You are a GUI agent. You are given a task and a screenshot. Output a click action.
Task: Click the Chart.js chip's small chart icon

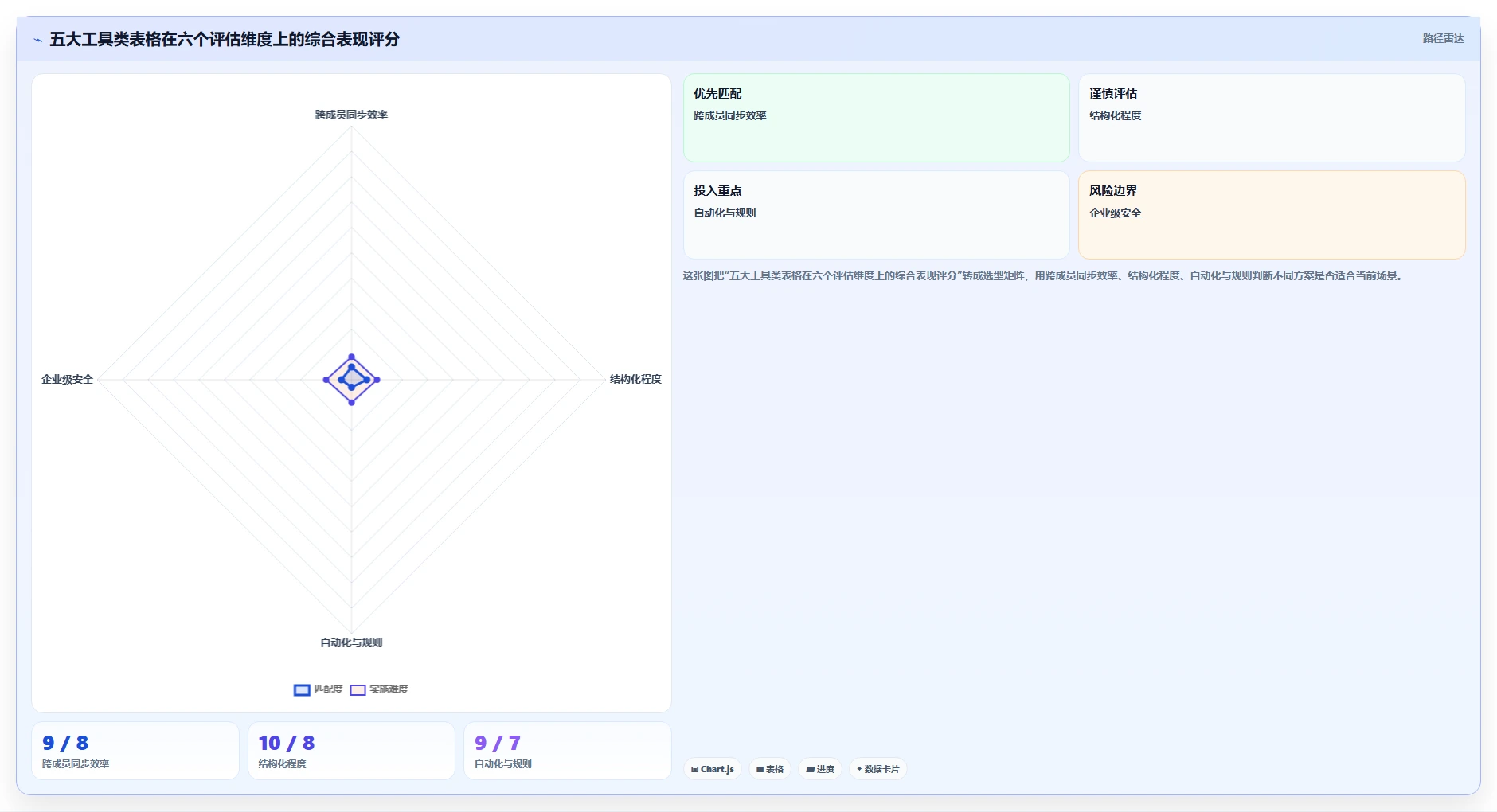[694, 770]
